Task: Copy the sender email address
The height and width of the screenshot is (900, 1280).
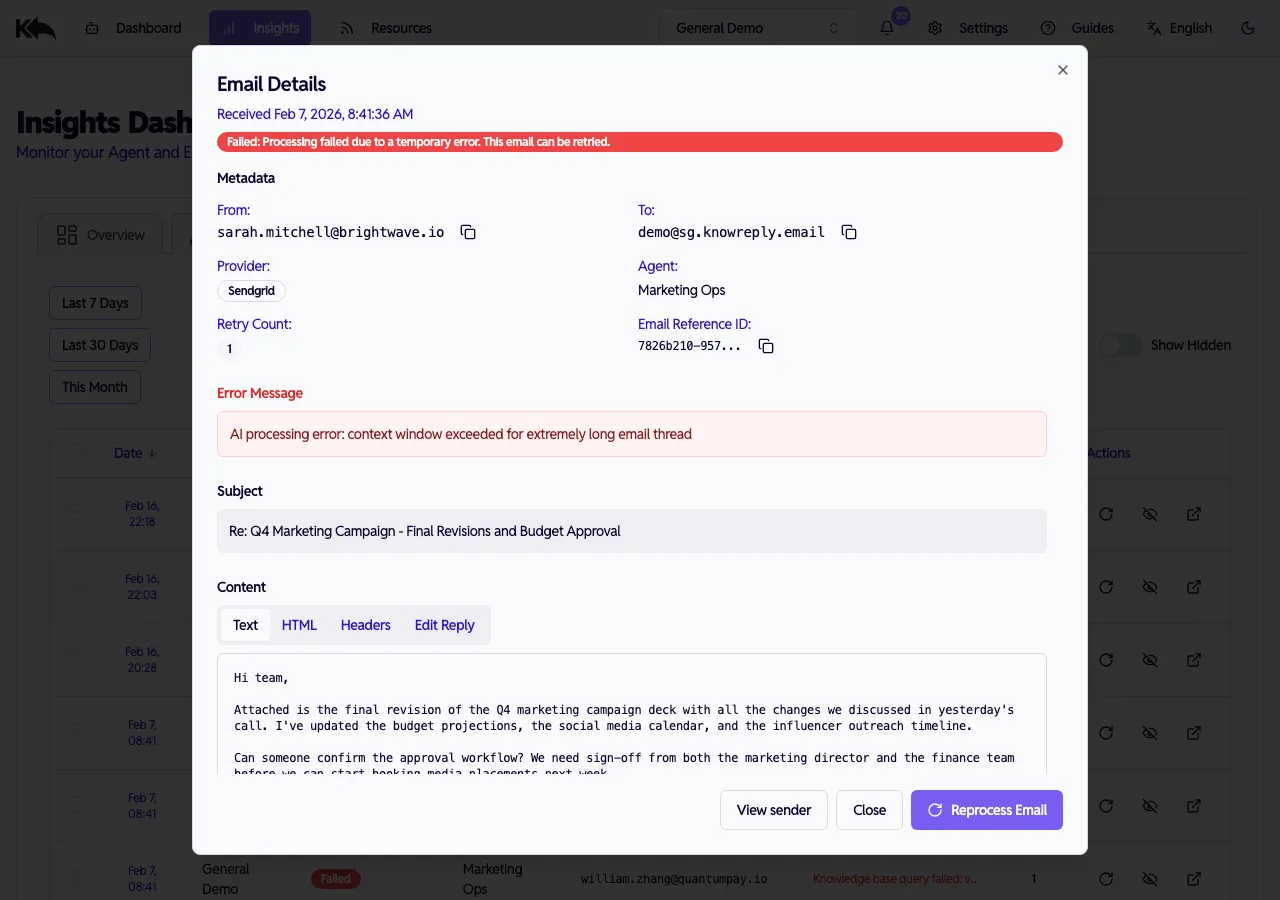Action: 468,231
